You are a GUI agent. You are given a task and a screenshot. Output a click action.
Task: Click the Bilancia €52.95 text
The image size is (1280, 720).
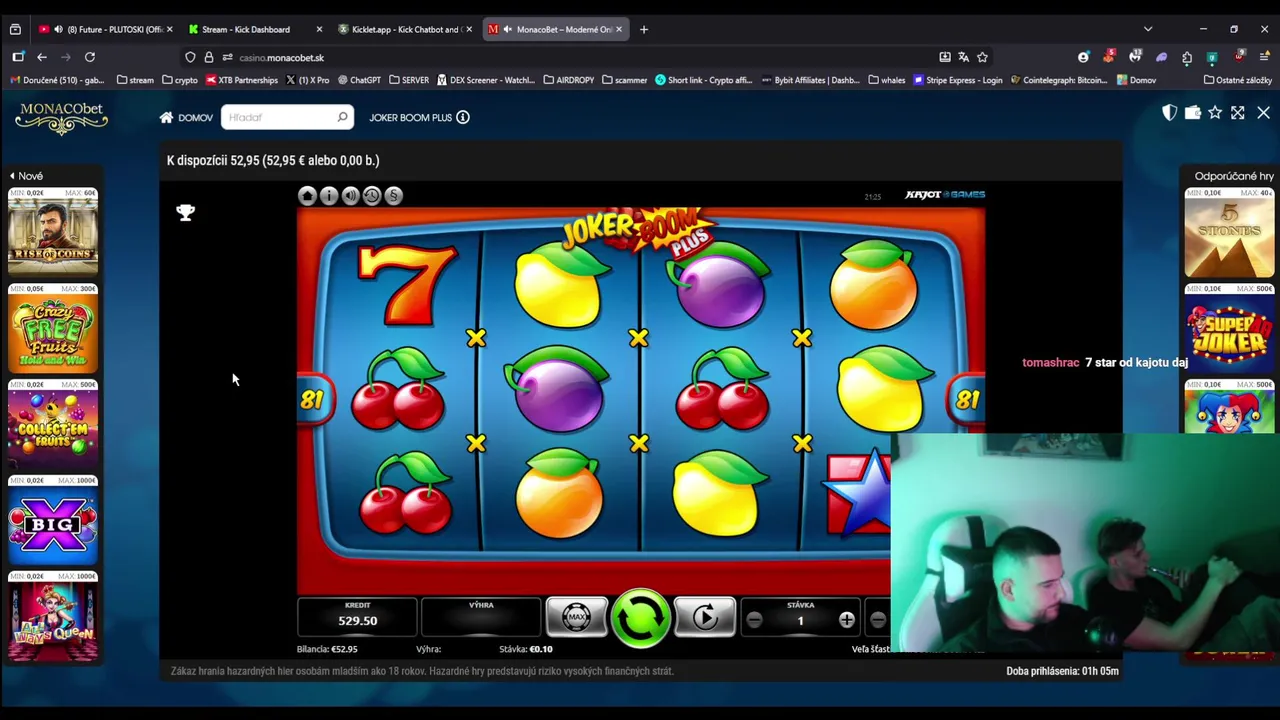(x=327, y=649)
